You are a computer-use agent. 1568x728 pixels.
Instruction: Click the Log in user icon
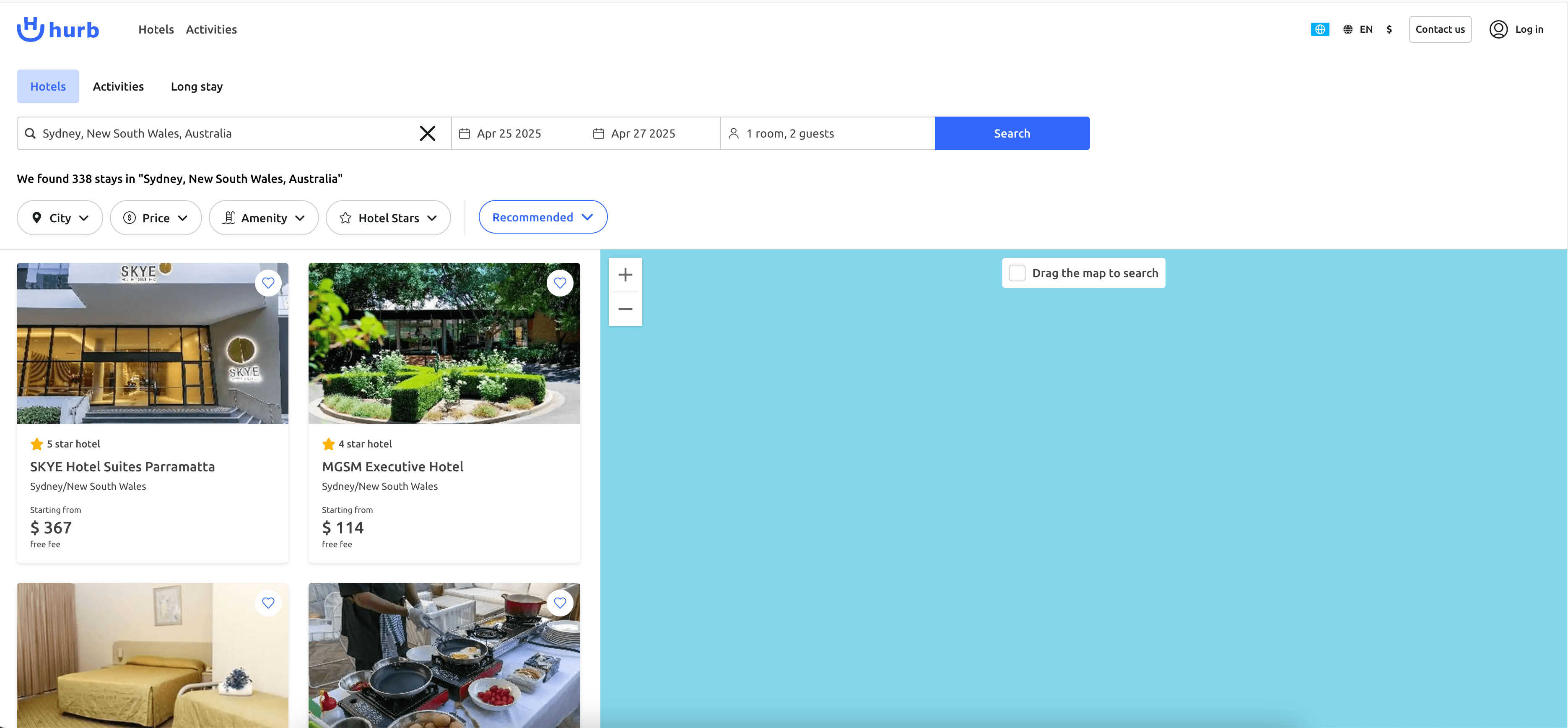click(1498, 29)
